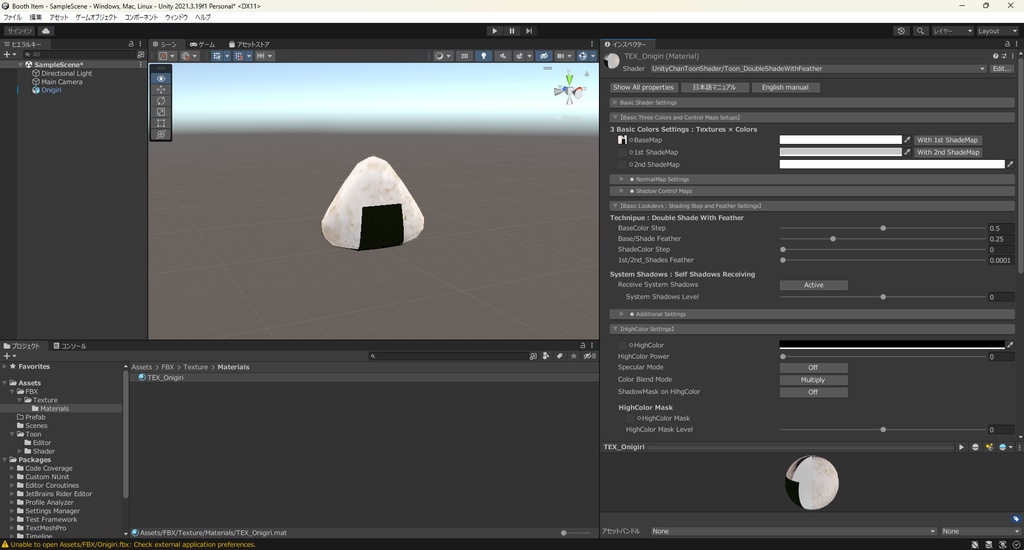The image size is (1024, 550).
Task: Click the scene orientation gizmo
Action: (569, 90)
